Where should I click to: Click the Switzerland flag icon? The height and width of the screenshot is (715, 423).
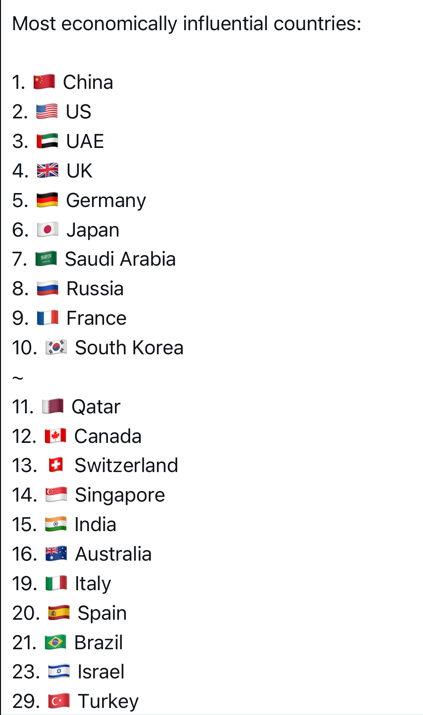[56, 465]
